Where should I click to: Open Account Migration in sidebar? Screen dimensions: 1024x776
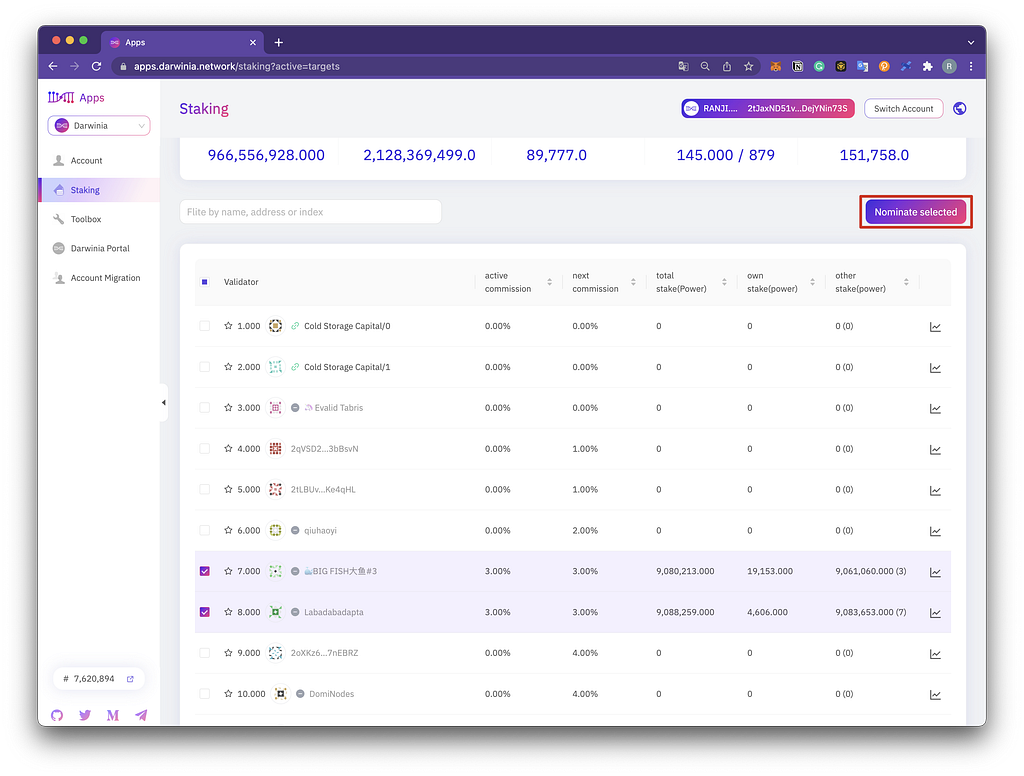99,278
